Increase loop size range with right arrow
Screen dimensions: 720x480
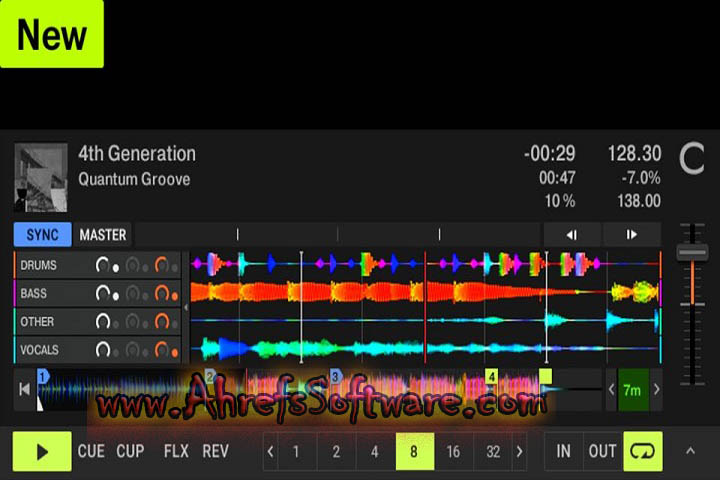(x=519, y=452)
